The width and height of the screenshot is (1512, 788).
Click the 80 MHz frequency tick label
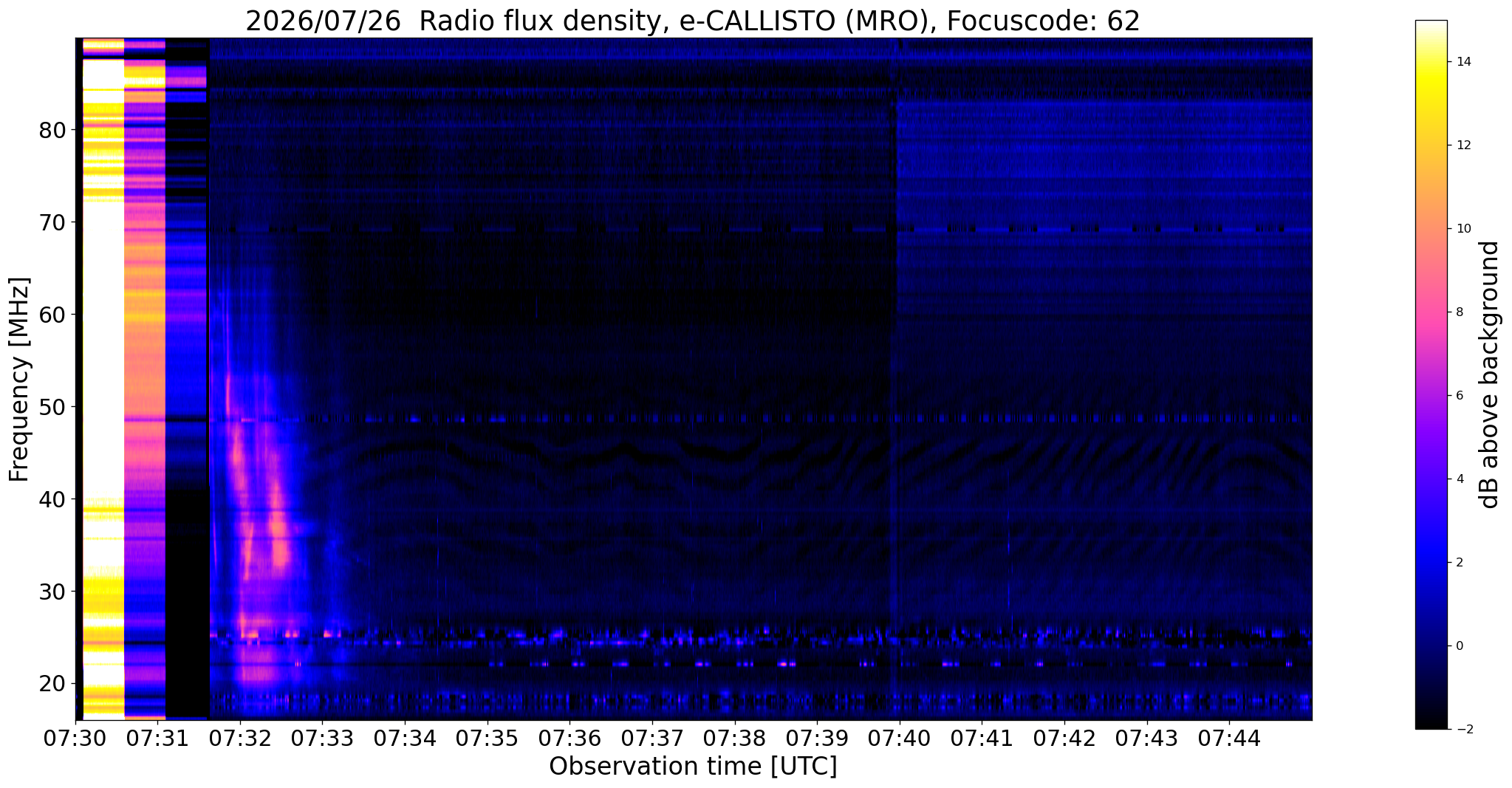[52, 131]
